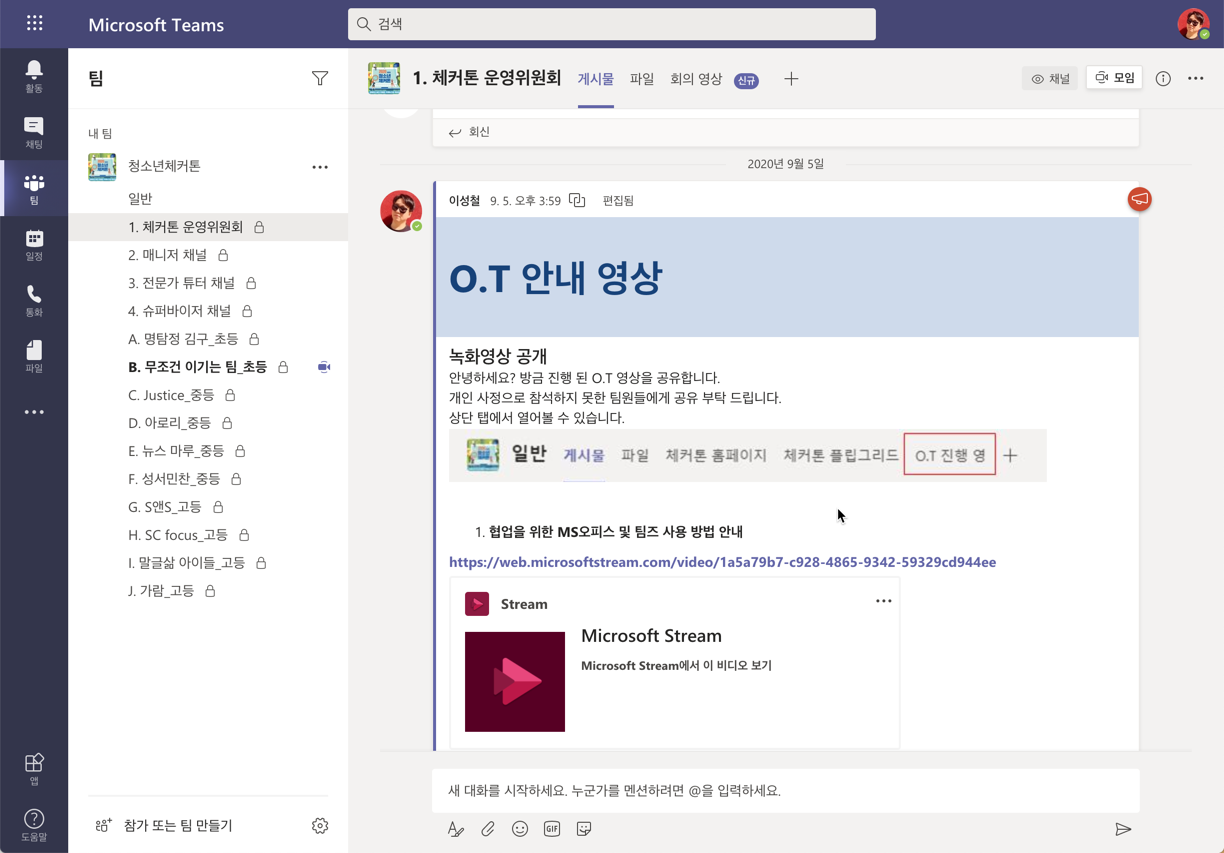
Task: Attach a file with the paperclip icon
Action: (488, 829)
